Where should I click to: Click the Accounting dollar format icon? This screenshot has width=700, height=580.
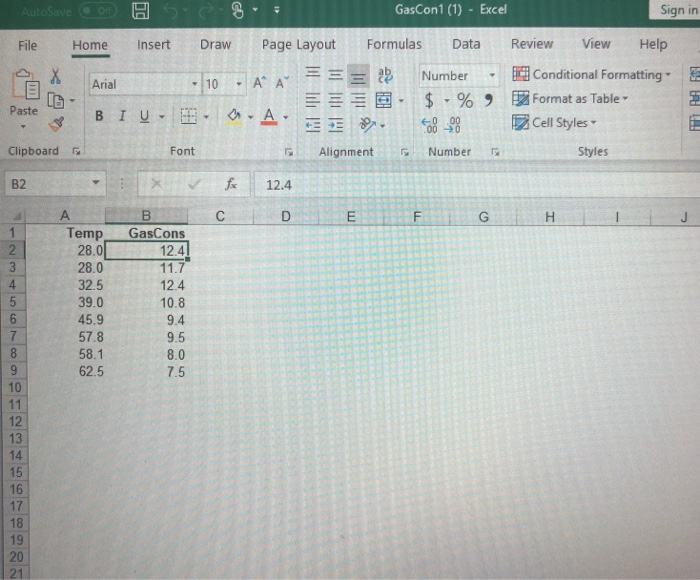coord(429,100)
